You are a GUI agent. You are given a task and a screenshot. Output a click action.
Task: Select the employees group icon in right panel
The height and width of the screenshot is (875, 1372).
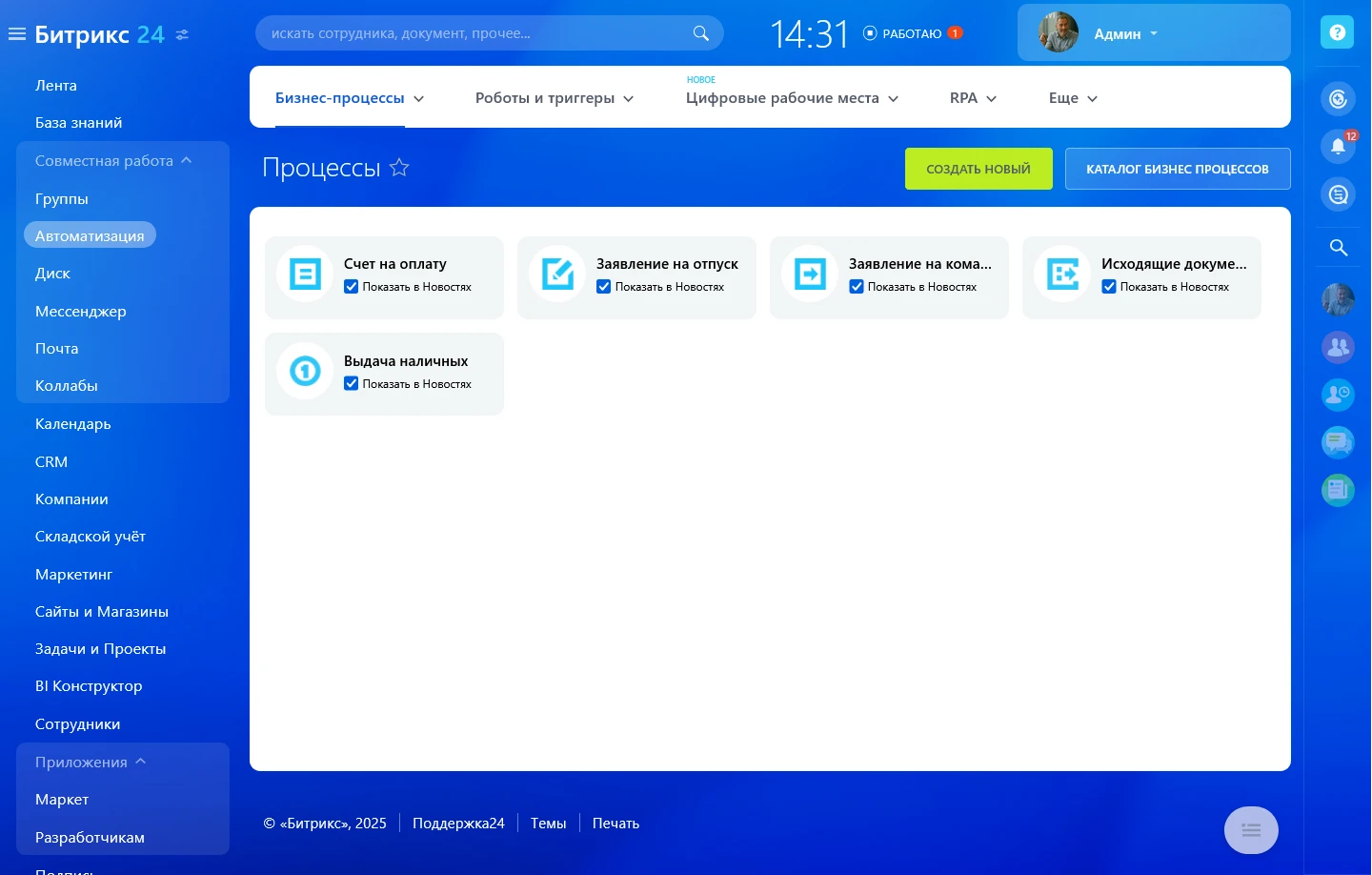(x=1338, y=347)
